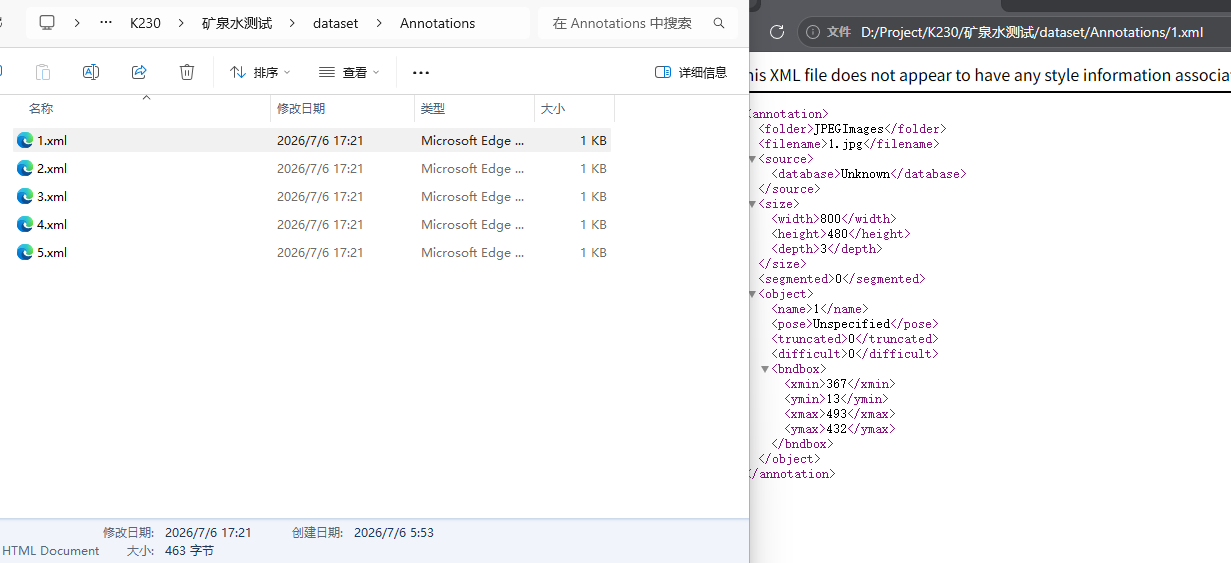Click the 1.jpg filename value in the XML

click(x=844, y=144)
